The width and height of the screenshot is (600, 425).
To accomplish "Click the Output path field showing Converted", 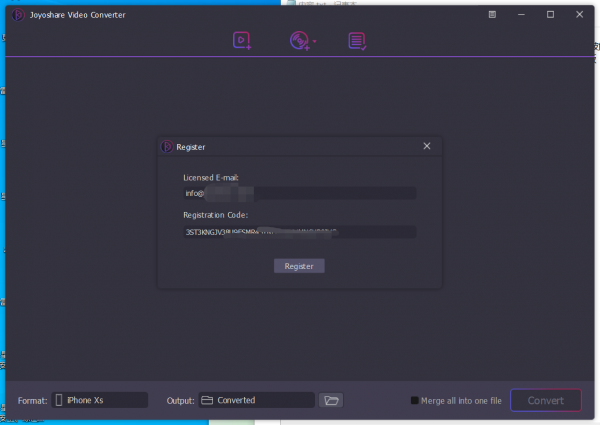I will click(x=256, y=400).
